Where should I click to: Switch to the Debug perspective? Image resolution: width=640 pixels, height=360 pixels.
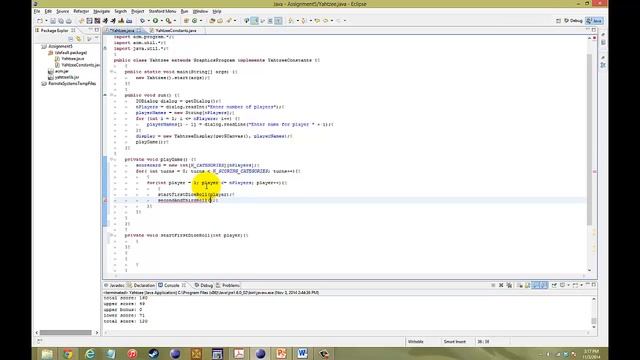pos(573,21)
